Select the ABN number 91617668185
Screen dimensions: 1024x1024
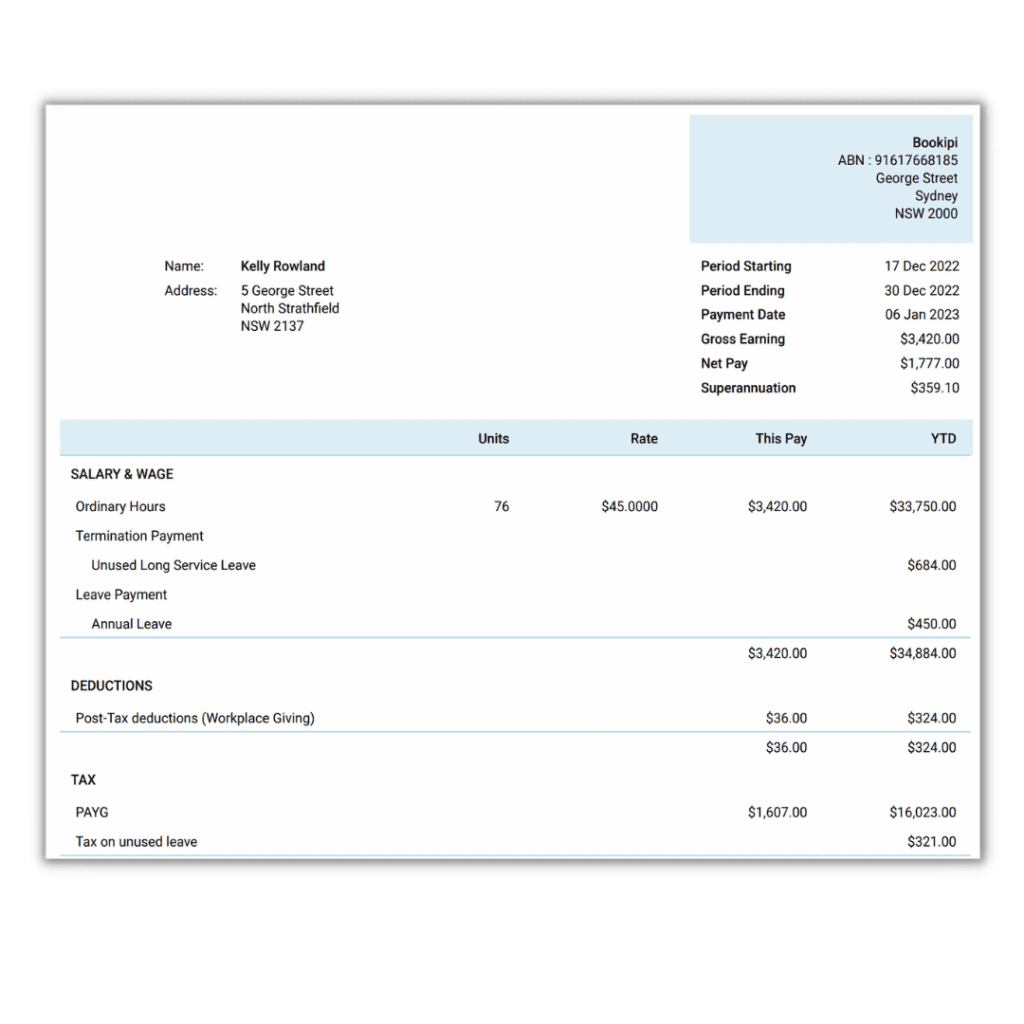(916, 160)
